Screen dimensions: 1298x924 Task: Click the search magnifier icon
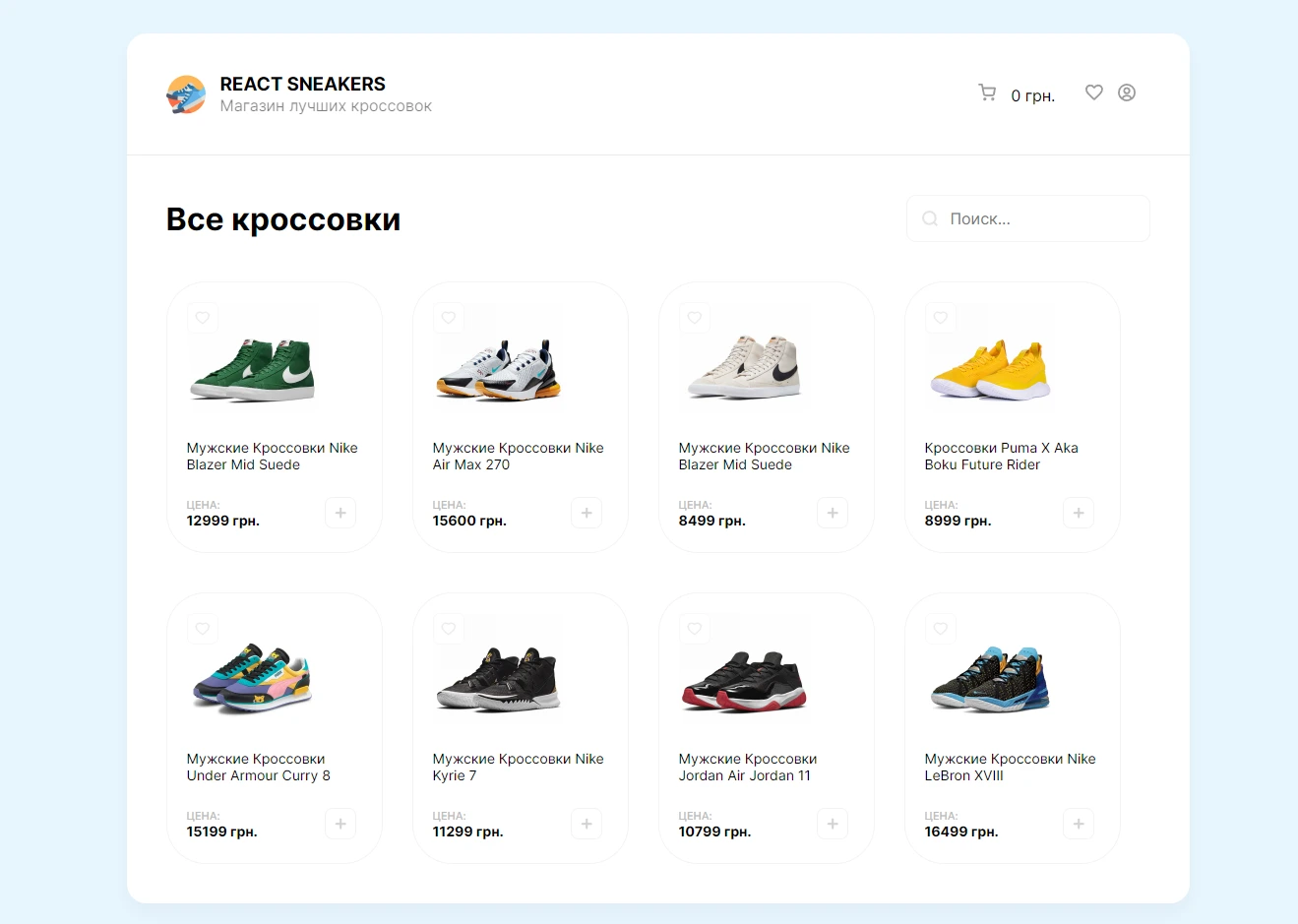[x=930, y=218]
